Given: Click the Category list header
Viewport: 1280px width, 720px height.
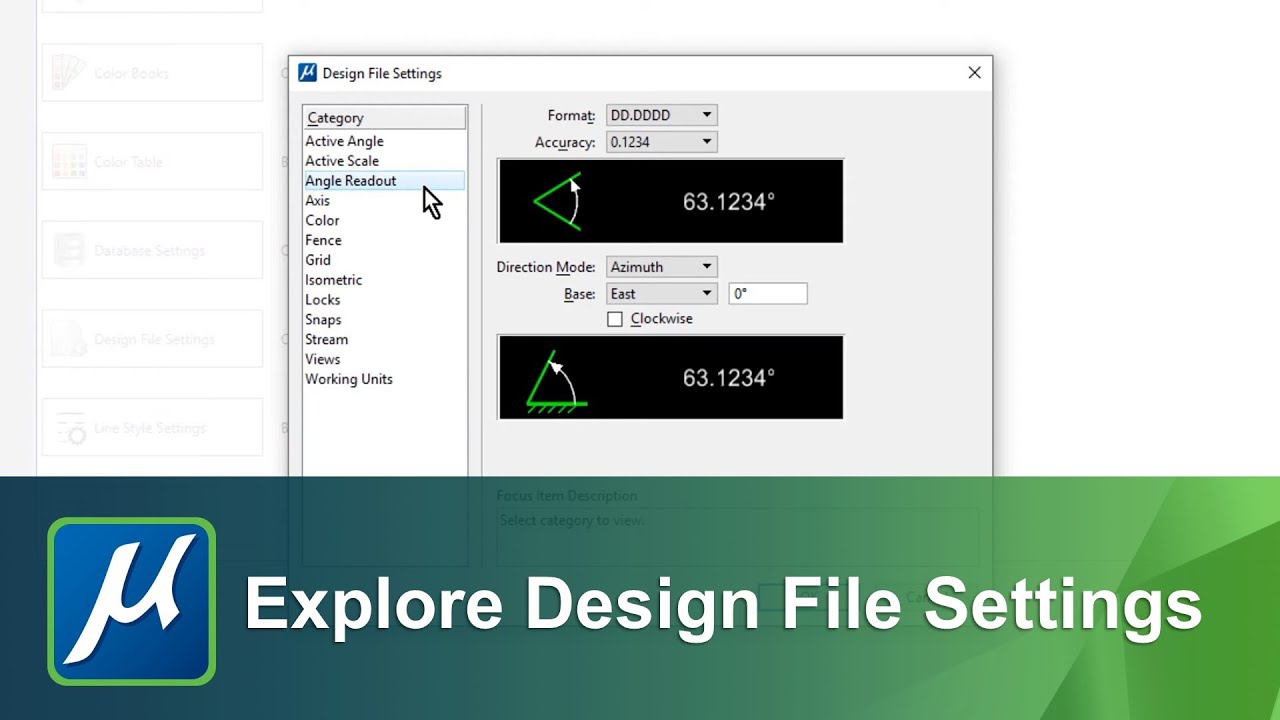Looking at the screenshot, I should (385, 118).
